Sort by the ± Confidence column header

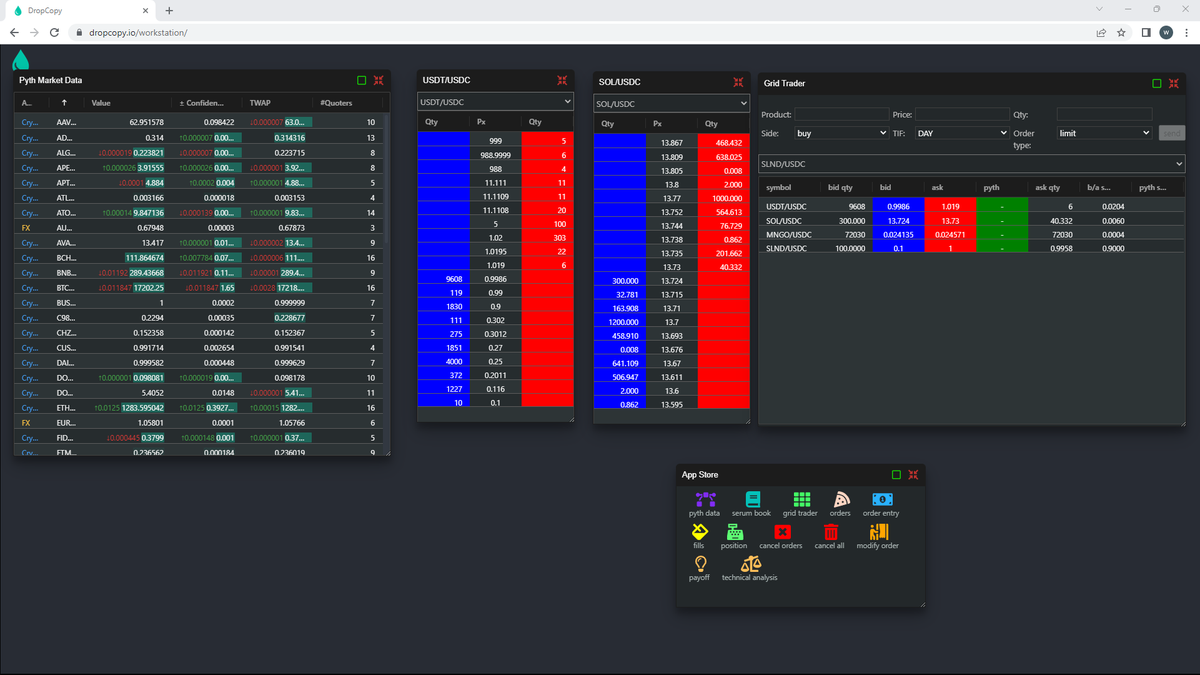201,103
